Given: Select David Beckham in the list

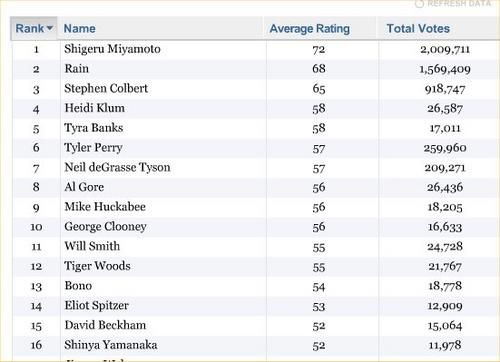Looking at the screenshot, I should click(x=105, y=325).
